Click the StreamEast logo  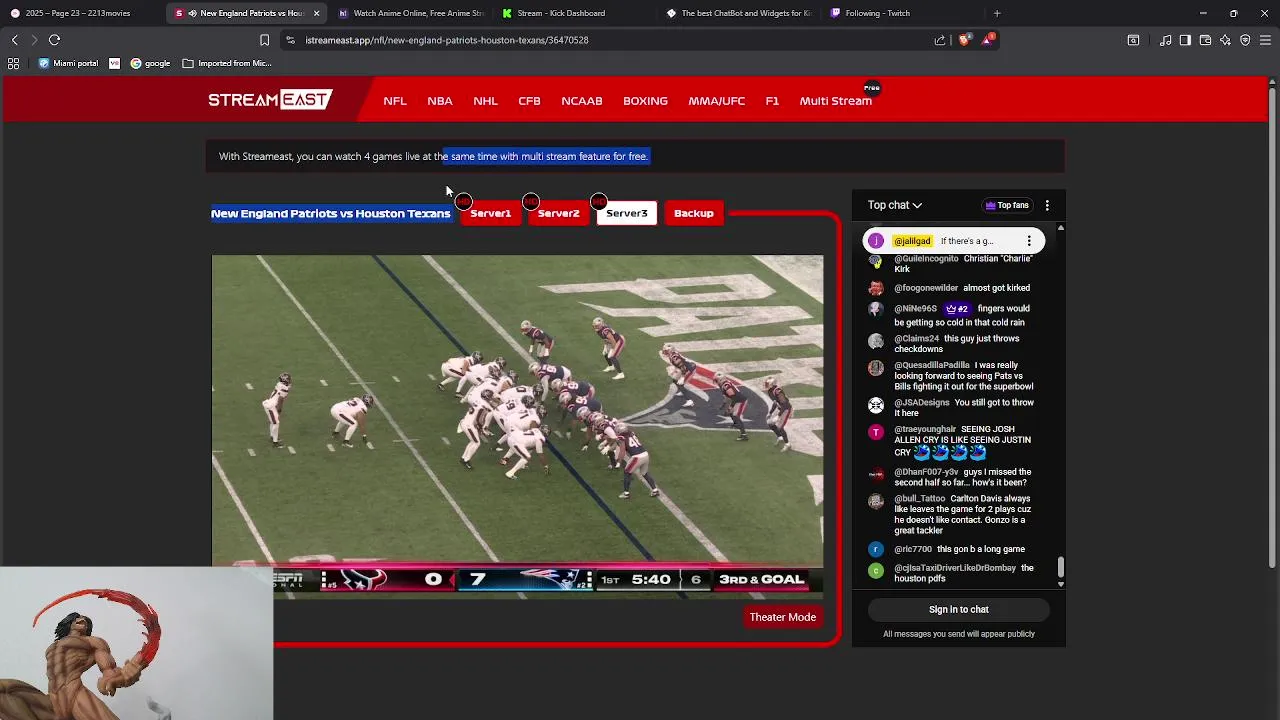point(270,100)
